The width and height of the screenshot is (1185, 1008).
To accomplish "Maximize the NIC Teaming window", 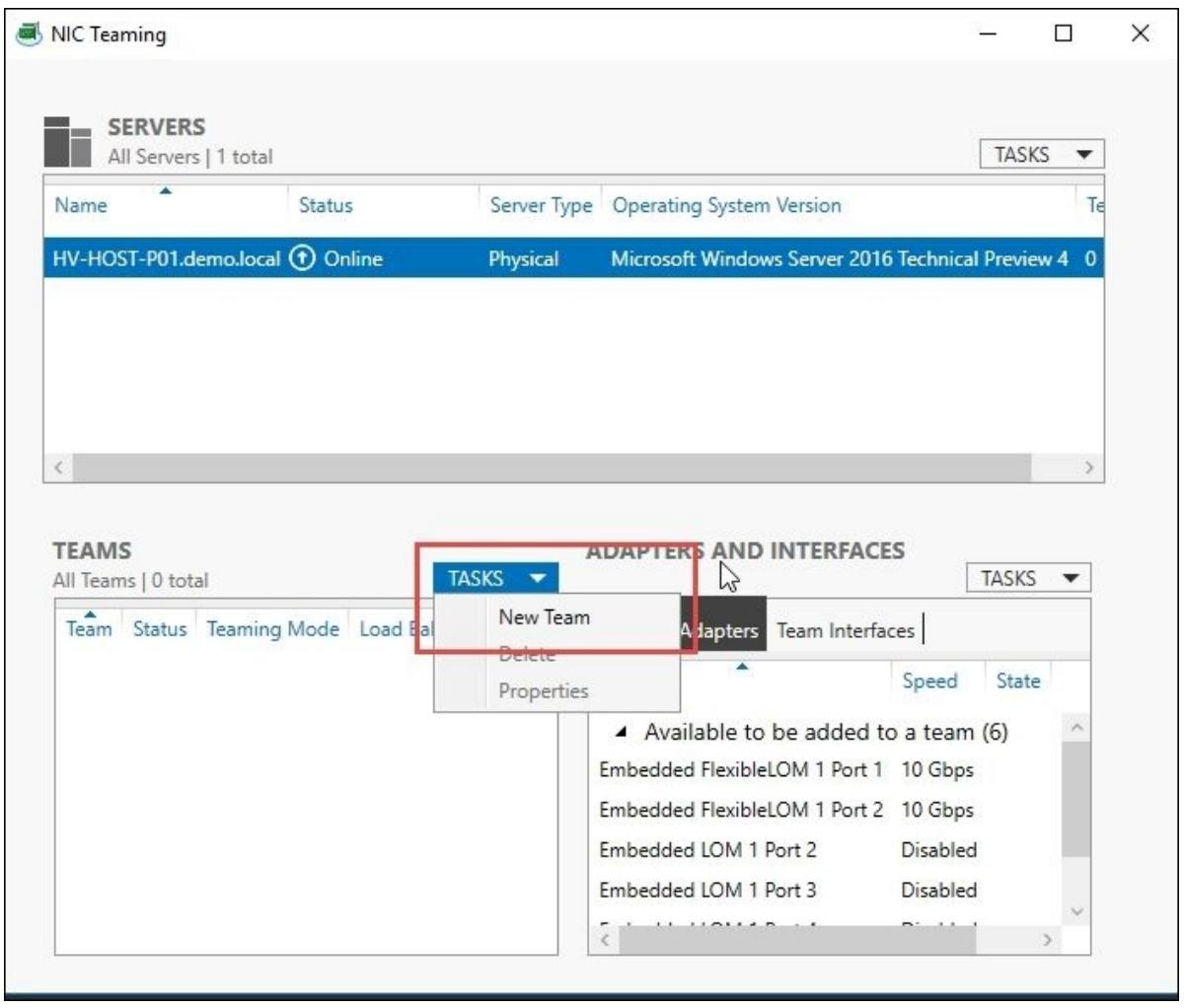I will [1064, 35].
